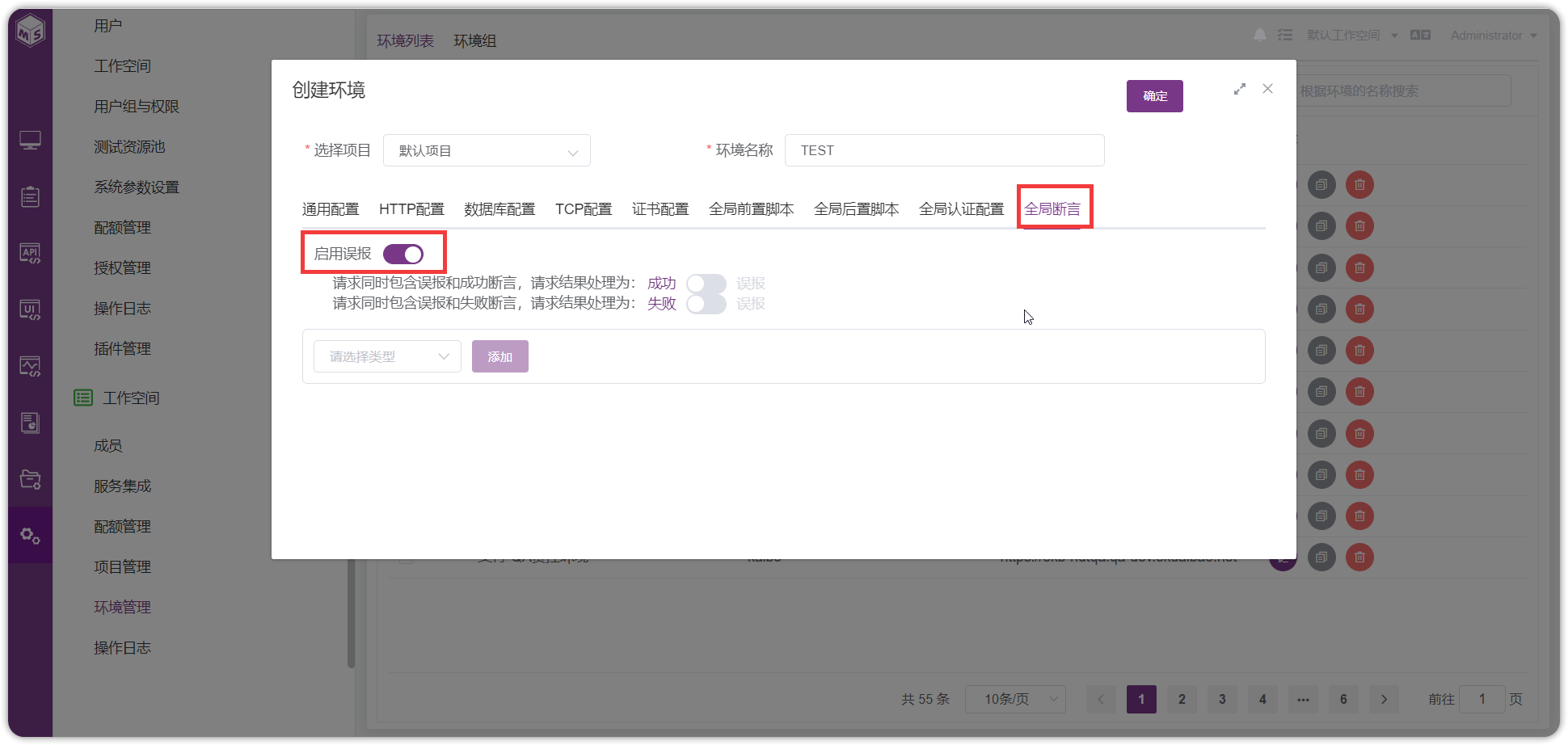Open the 请选择类型 assertion type dropdown
1568x745 pixels.
coord(387,356)
